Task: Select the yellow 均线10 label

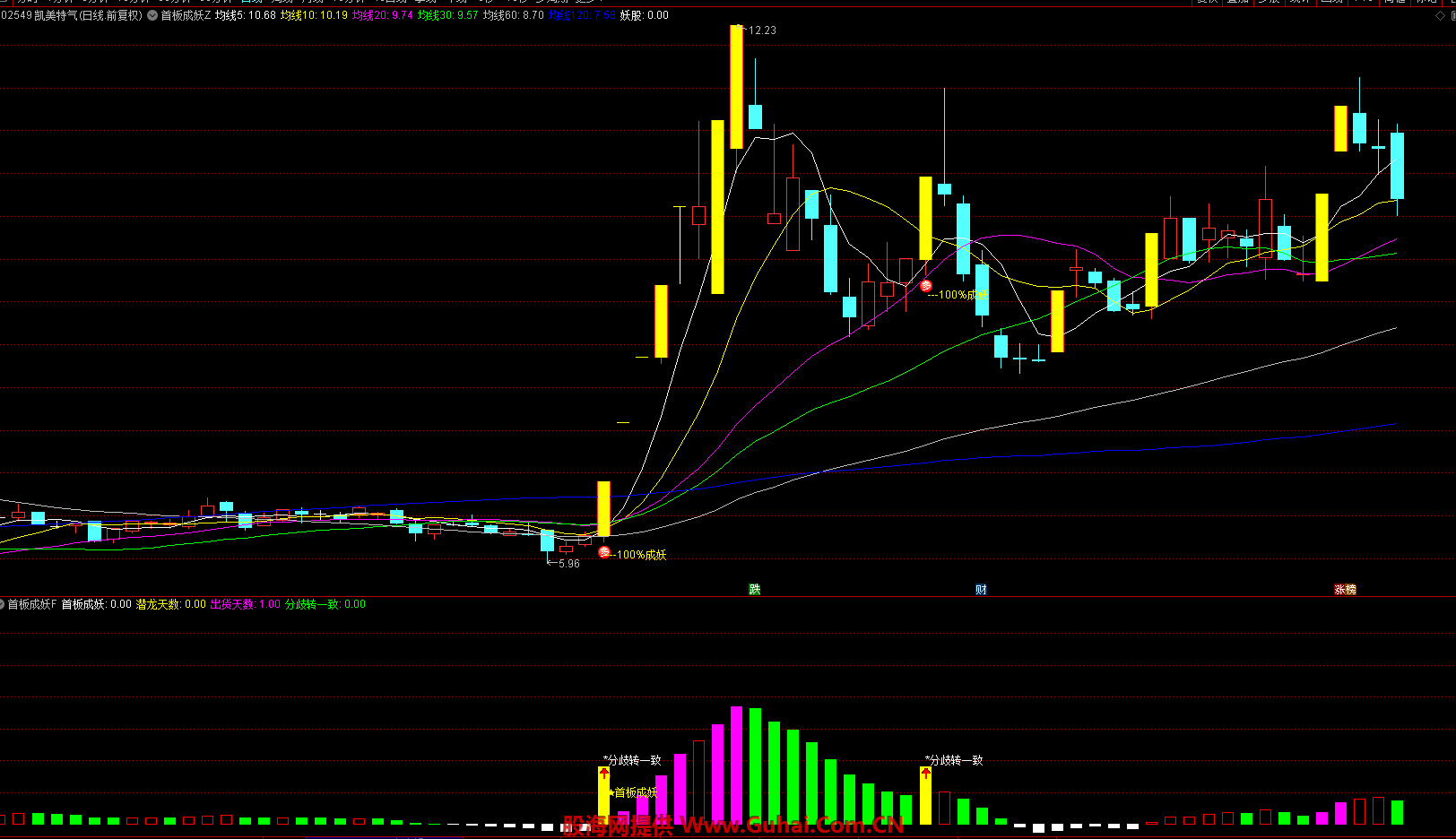Action: coord(313,15)
